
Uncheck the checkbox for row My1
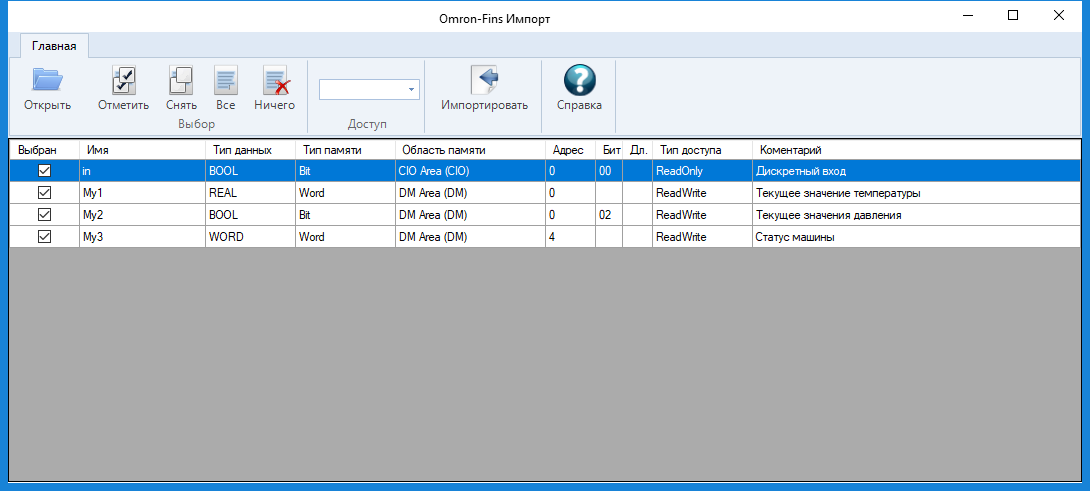[x=44, y=193]
